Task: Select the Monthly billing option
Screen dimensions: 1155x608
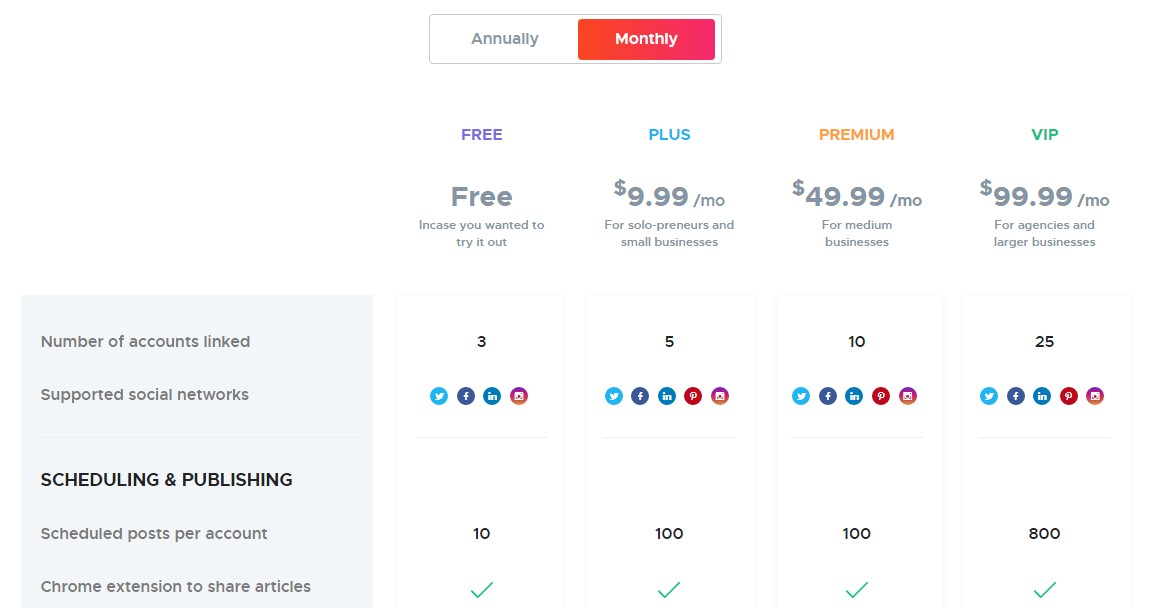Action: (x=645, y=38)
